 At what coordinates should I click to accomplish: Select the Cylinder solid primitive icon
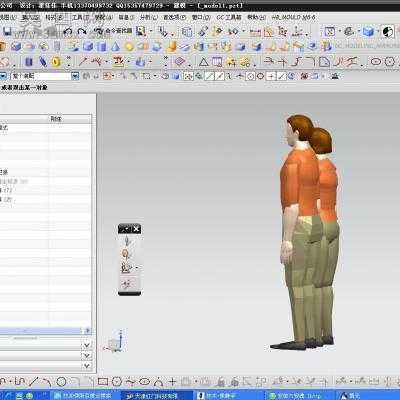click(x=102, y=47)
